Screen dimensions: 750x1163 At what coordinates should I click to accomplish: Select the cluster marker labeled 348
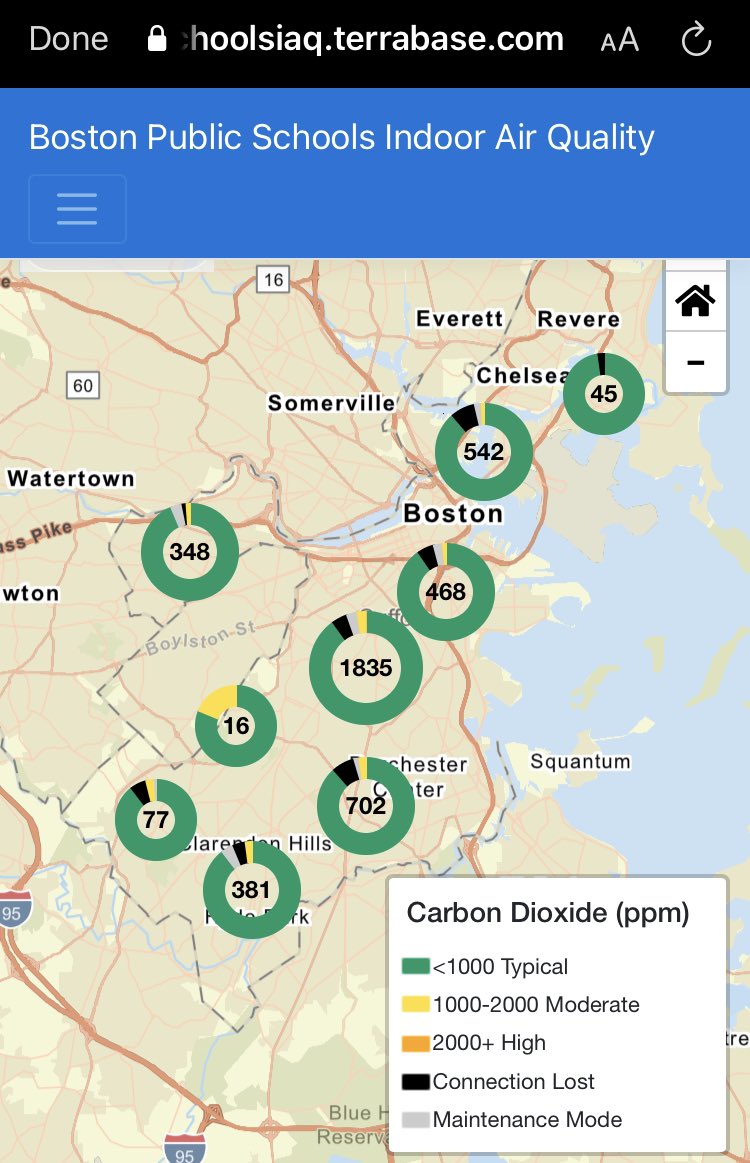190,552
